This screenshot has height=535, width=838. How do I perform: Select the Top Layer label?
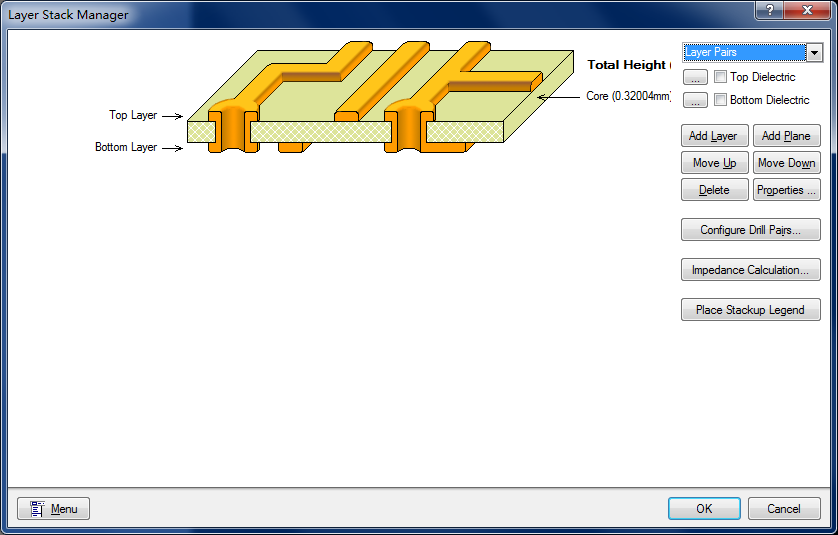point(133,115)
